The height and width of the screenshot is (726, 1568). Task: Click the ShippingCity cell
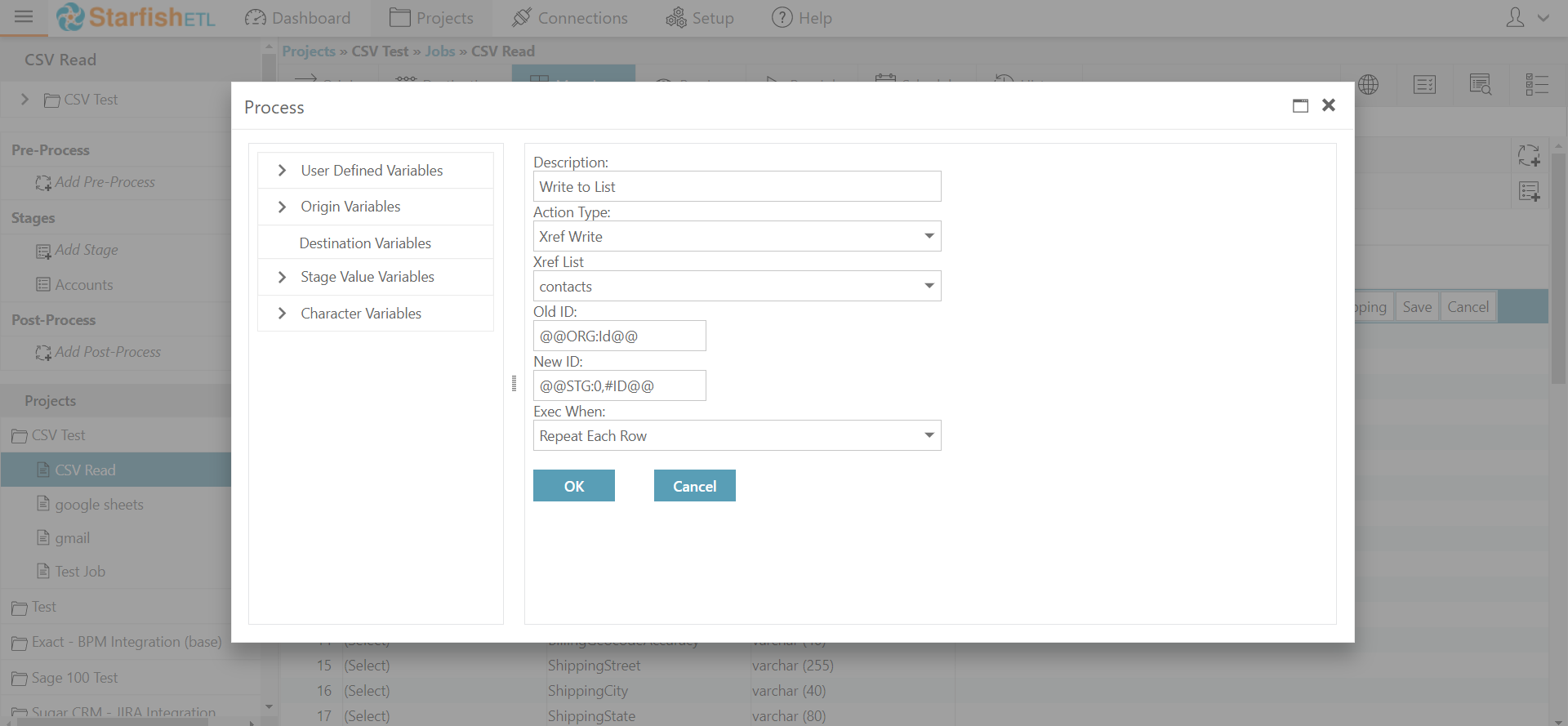coord(588,691)
